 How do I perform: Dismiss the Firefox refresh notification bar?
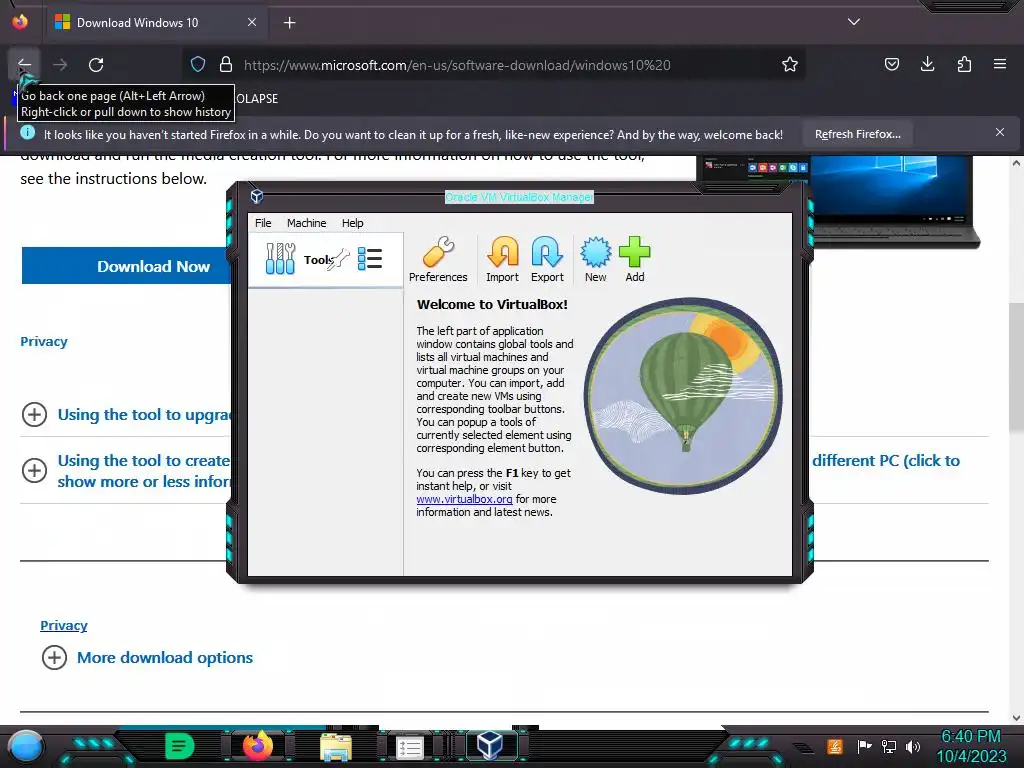pos(1000,133)
